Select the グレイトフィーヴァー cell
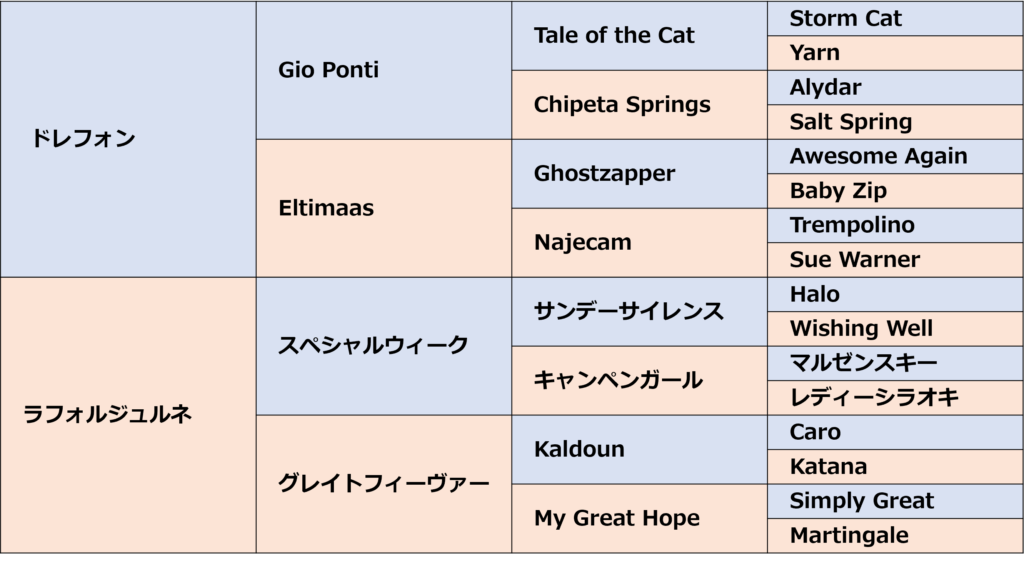 click(x=384, y=484)
